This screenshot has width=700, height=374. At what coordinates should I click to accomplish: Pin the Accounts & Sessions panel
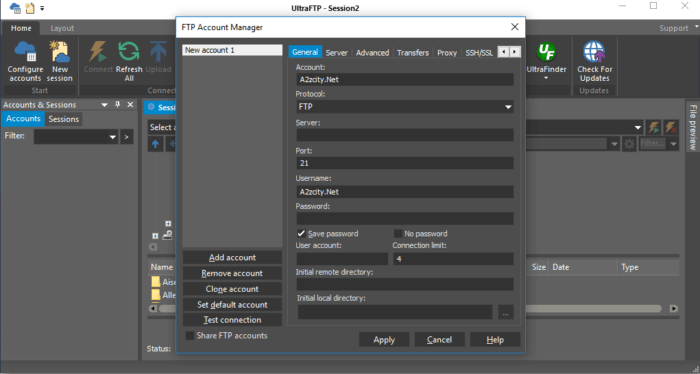[117, 104]
